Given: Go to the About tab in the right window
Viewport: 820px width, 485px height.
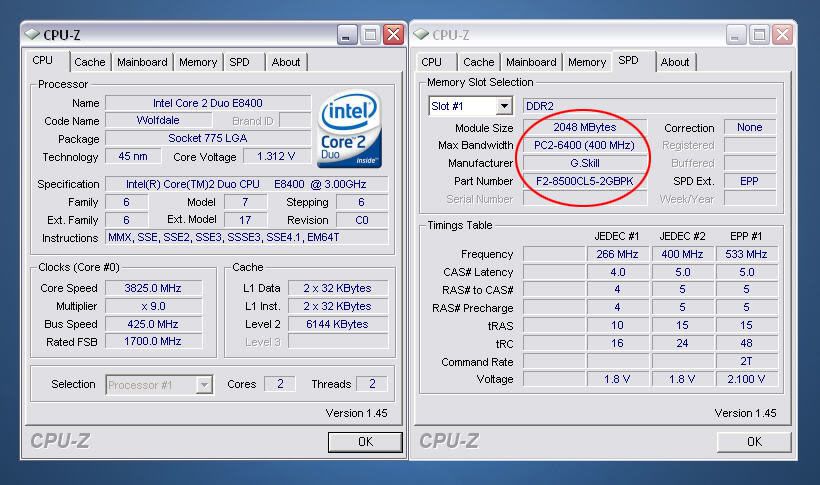Looking at the screenshot, I should point(675,62).
